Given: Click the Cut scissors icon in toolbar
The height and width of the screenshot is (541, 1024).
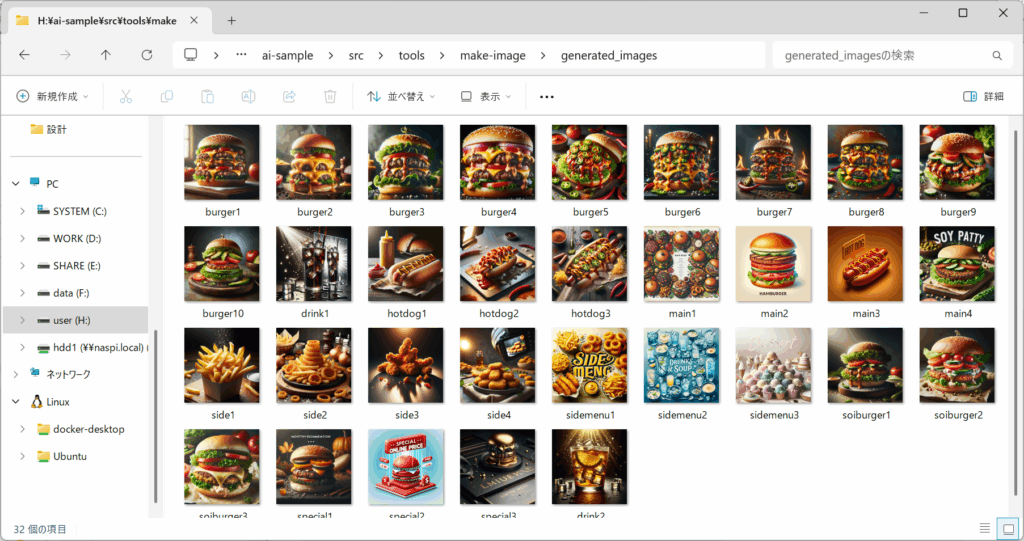Looking at the screenshot, I should [126, 96].
